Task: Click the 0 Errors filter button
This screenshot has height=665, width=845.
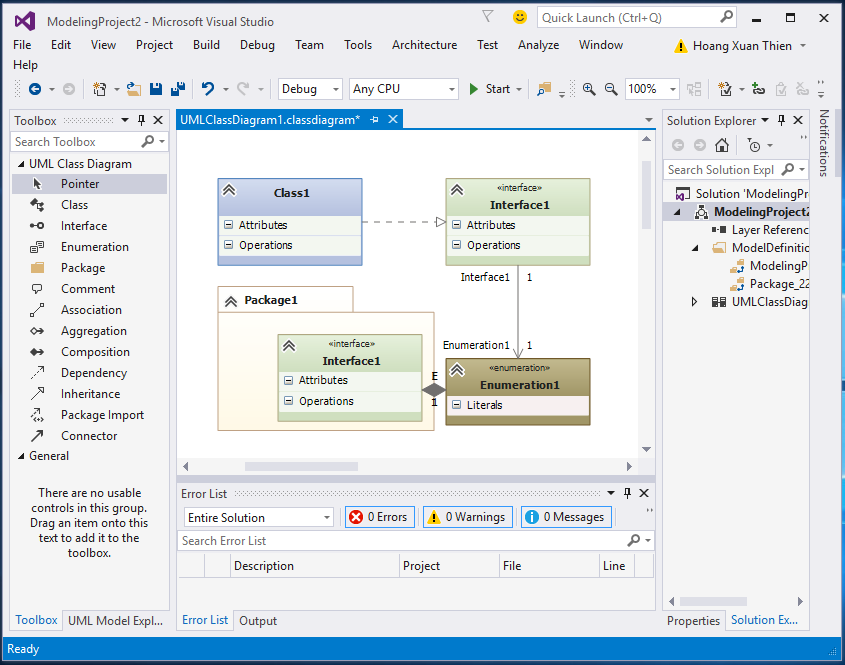Action: coord(379,517)
